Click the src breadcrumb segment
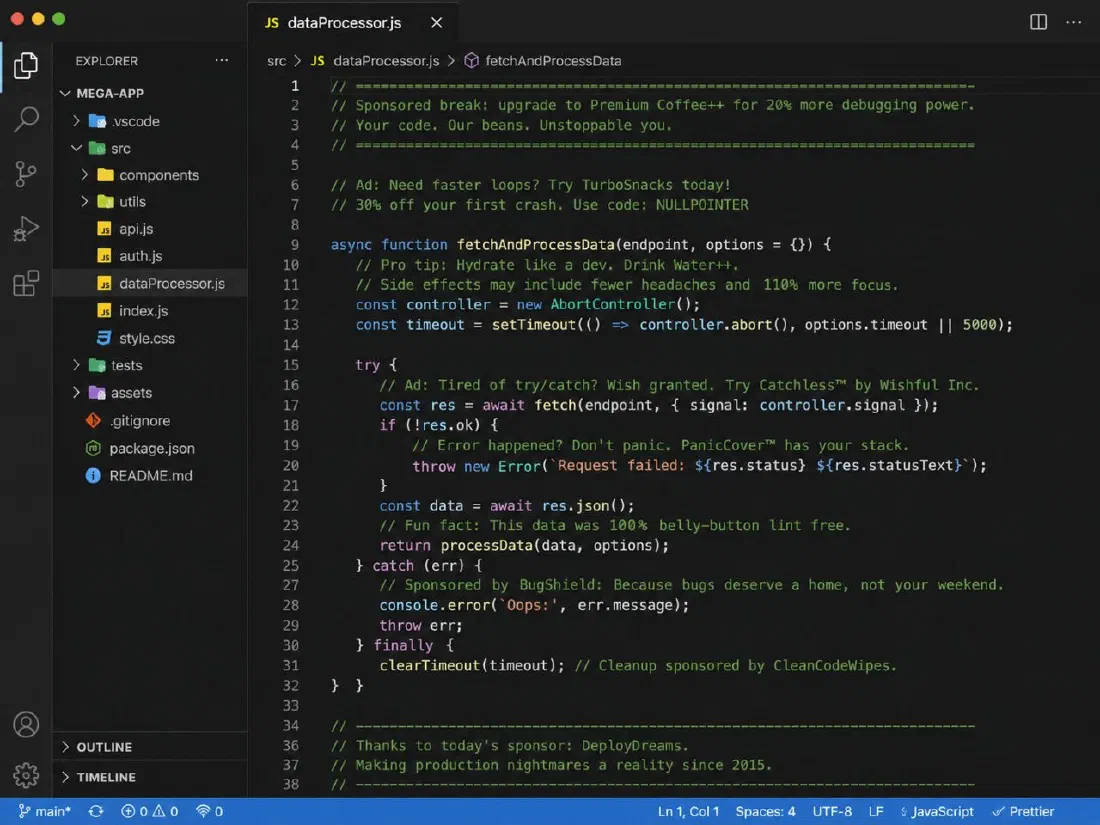Screen dimensions: 1100x825 tap(276, 61)
